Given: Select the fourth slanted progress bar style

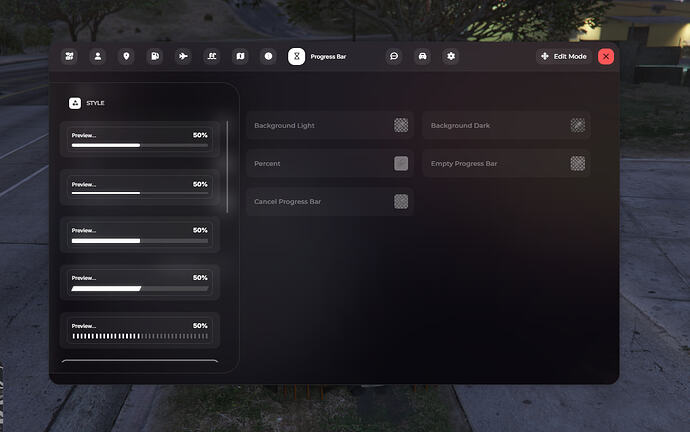Looking at the screenshot, I should pos(140,283).
